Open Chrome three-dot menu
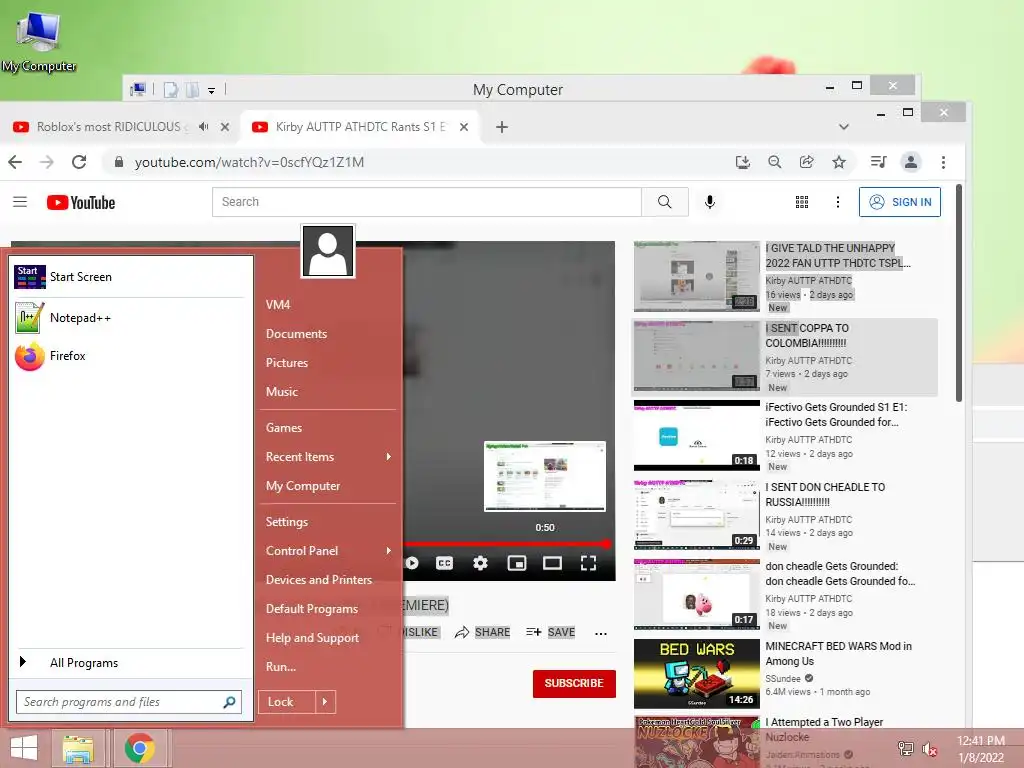Screen dimensions: 1024x768 tap(943, 162)
